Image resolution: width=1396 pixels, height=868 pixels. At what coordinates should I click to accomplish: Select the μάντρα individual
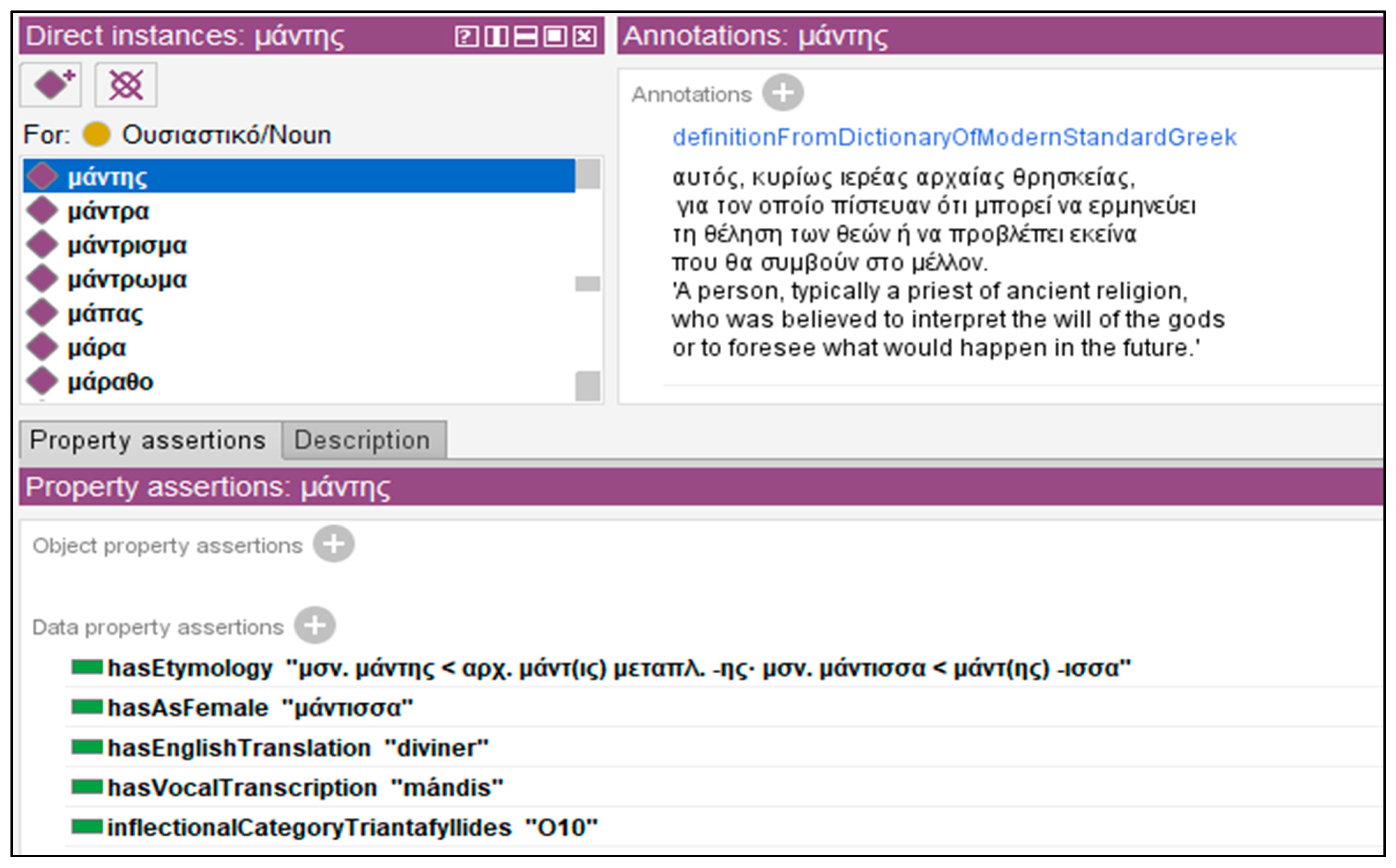[108, 211]
